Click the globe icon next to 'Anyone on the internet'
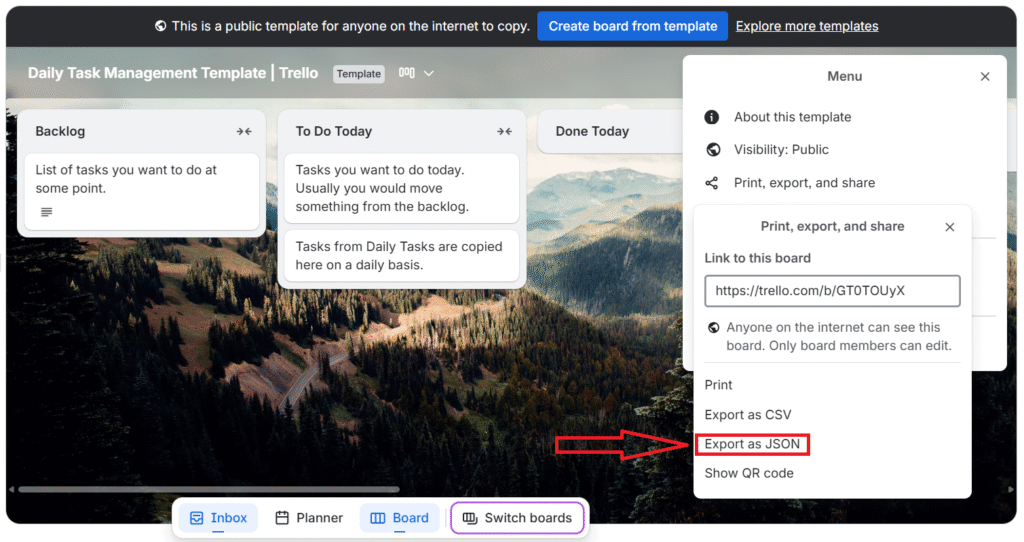The height and width of the screenshot is (542, 1024). tap(714, 328)
